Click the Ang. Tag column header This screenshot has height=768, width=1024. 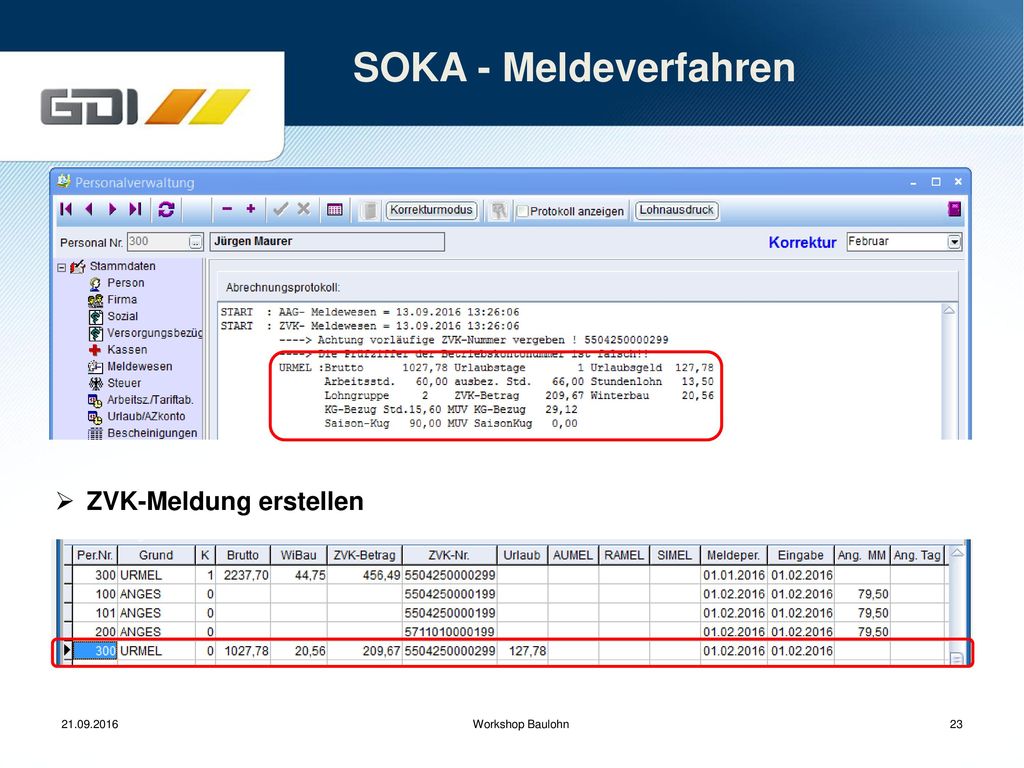[x=917, y=555]
